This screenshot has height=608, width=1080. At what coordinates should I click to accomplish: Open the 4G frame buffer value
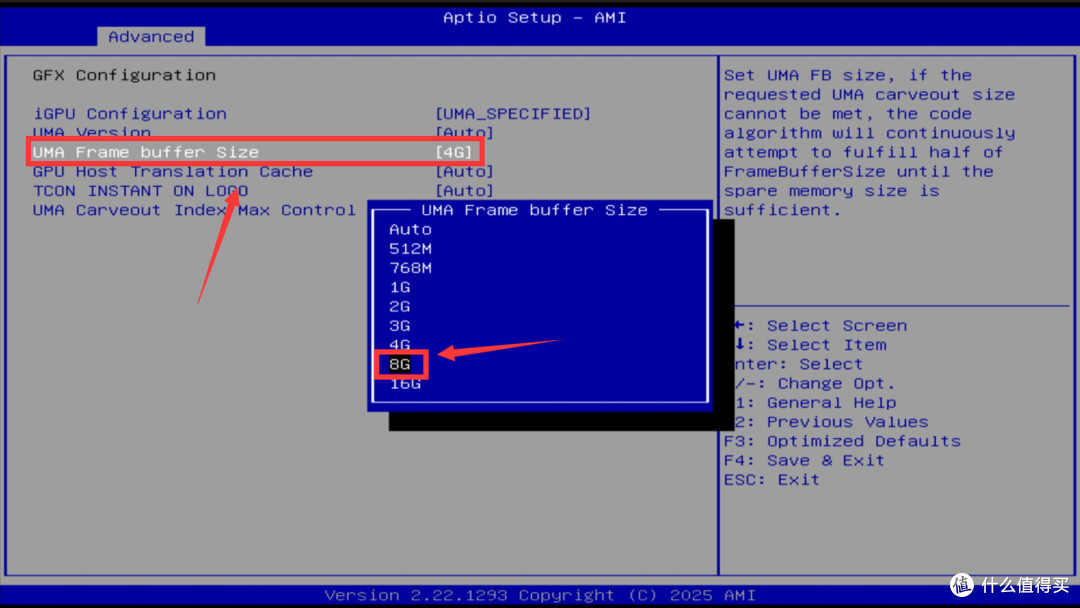point(454,152)
